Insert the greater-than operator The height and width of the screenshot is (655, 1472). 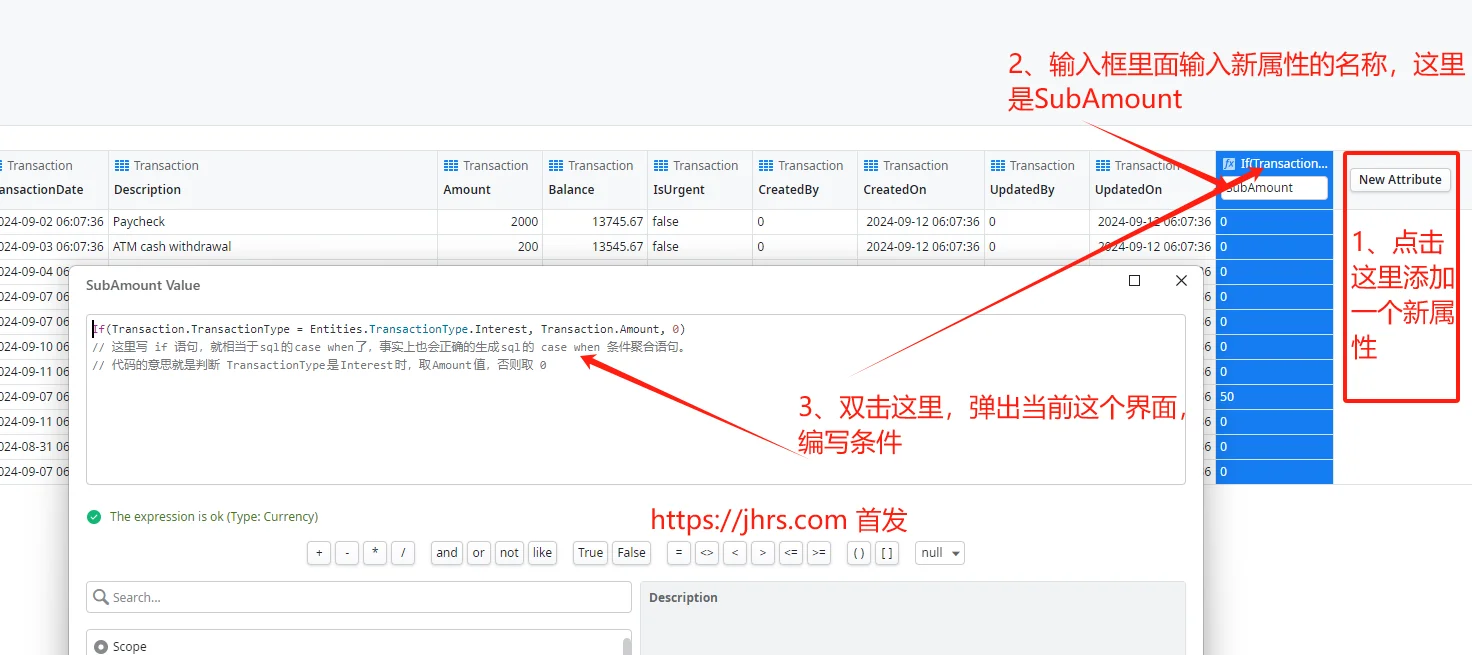tap(763, 553)
